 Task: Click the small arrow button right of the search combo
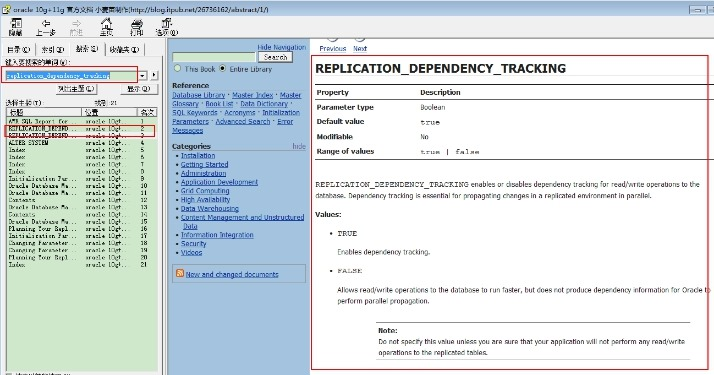155,75
